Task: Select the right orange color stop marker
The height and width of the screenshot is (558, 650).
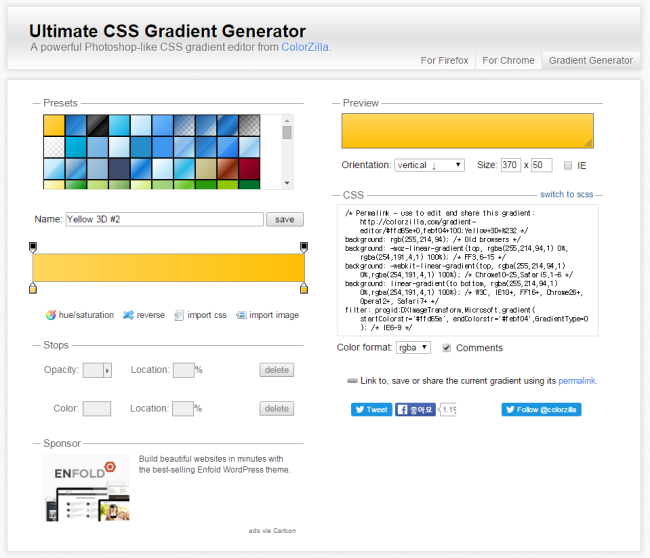Action: (304, 288)
